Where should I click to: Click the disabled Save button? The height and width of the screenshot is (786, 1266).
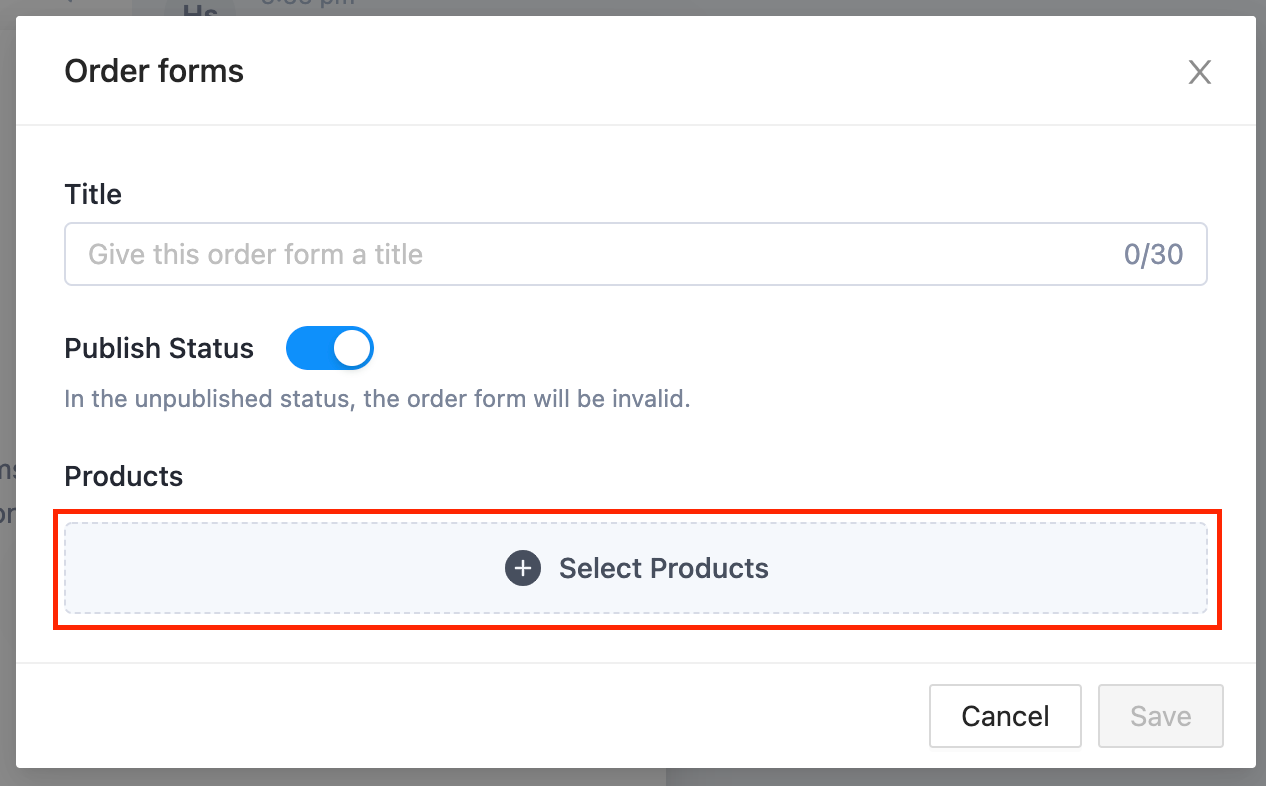[x=1161, y=716]
